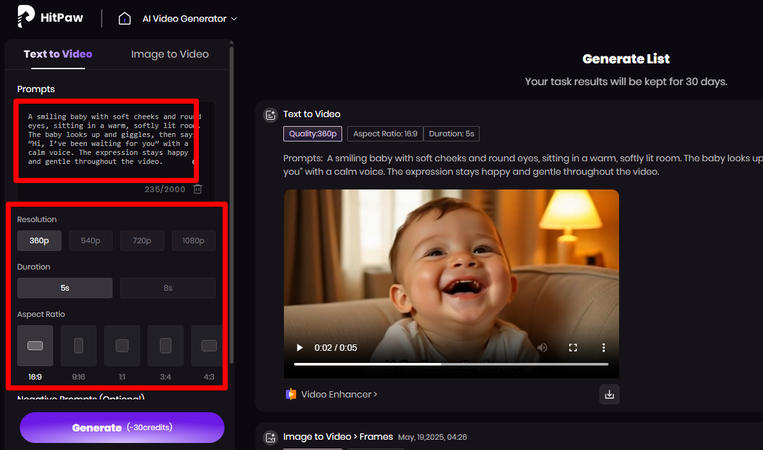Select the 16:9 aspect ratio icon

click(x=35, y=345)
